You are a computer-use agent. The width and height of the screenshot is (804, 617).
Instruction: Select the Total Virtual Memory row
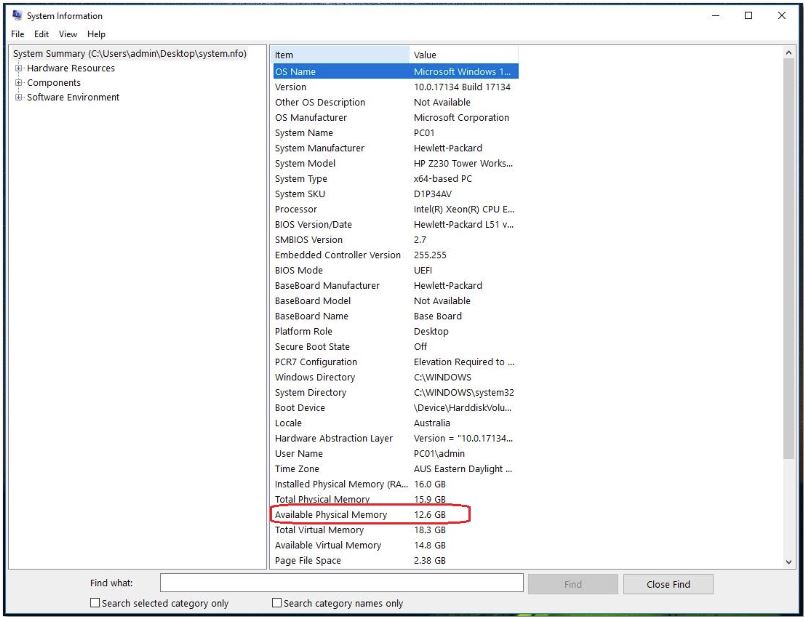click(x=396, y=530)
